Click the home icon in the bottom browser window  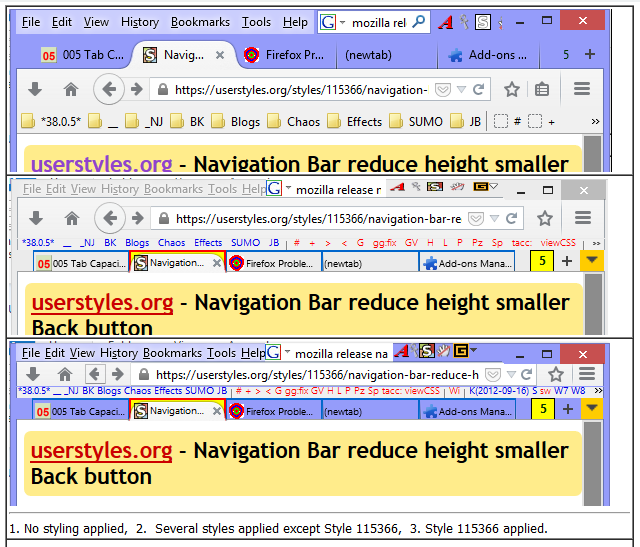[x=65, y=374]
